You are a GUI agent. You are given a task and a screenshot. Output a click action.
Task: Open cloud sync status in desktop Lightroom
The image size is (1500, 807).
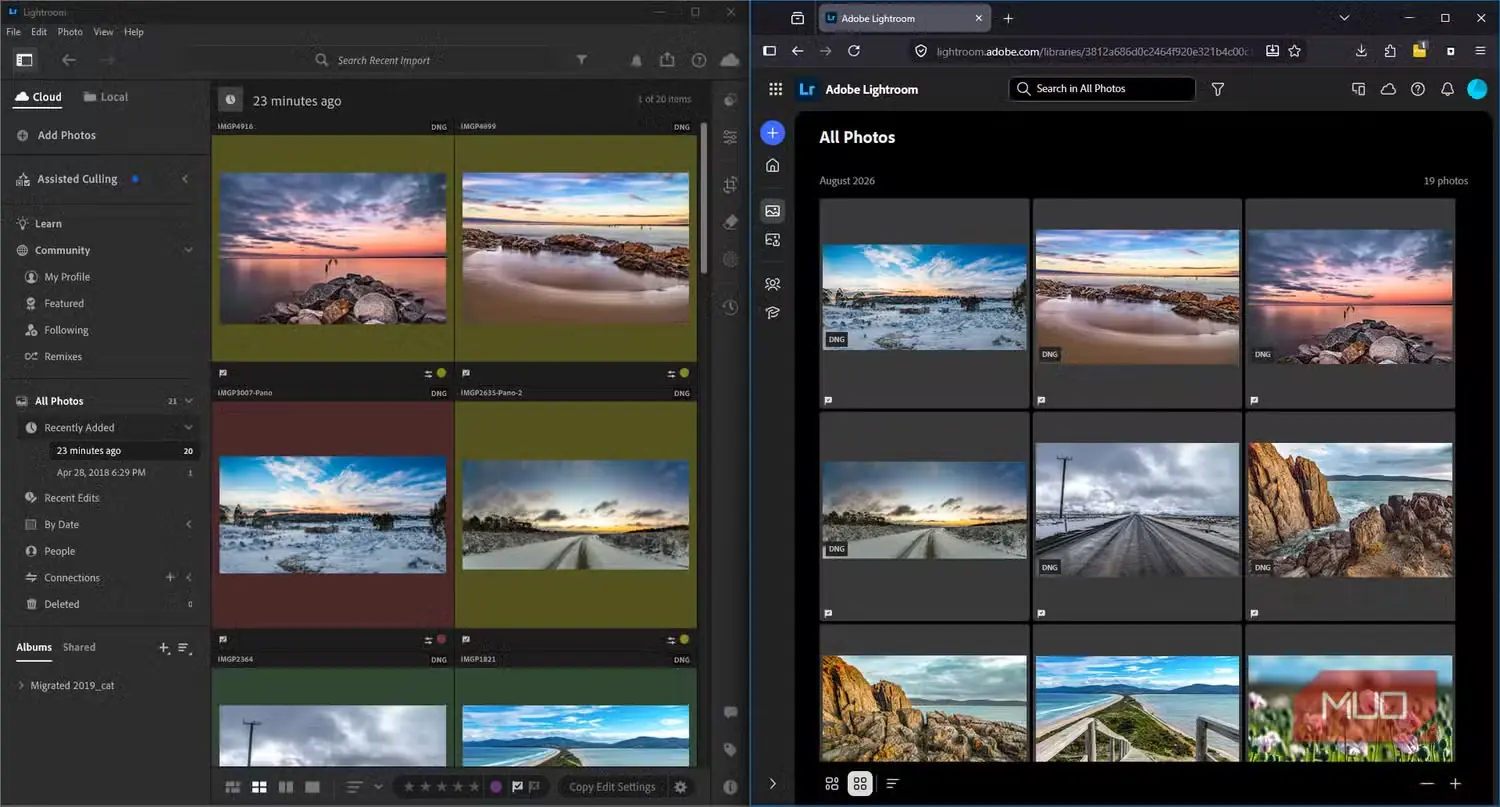pos(731,60)
